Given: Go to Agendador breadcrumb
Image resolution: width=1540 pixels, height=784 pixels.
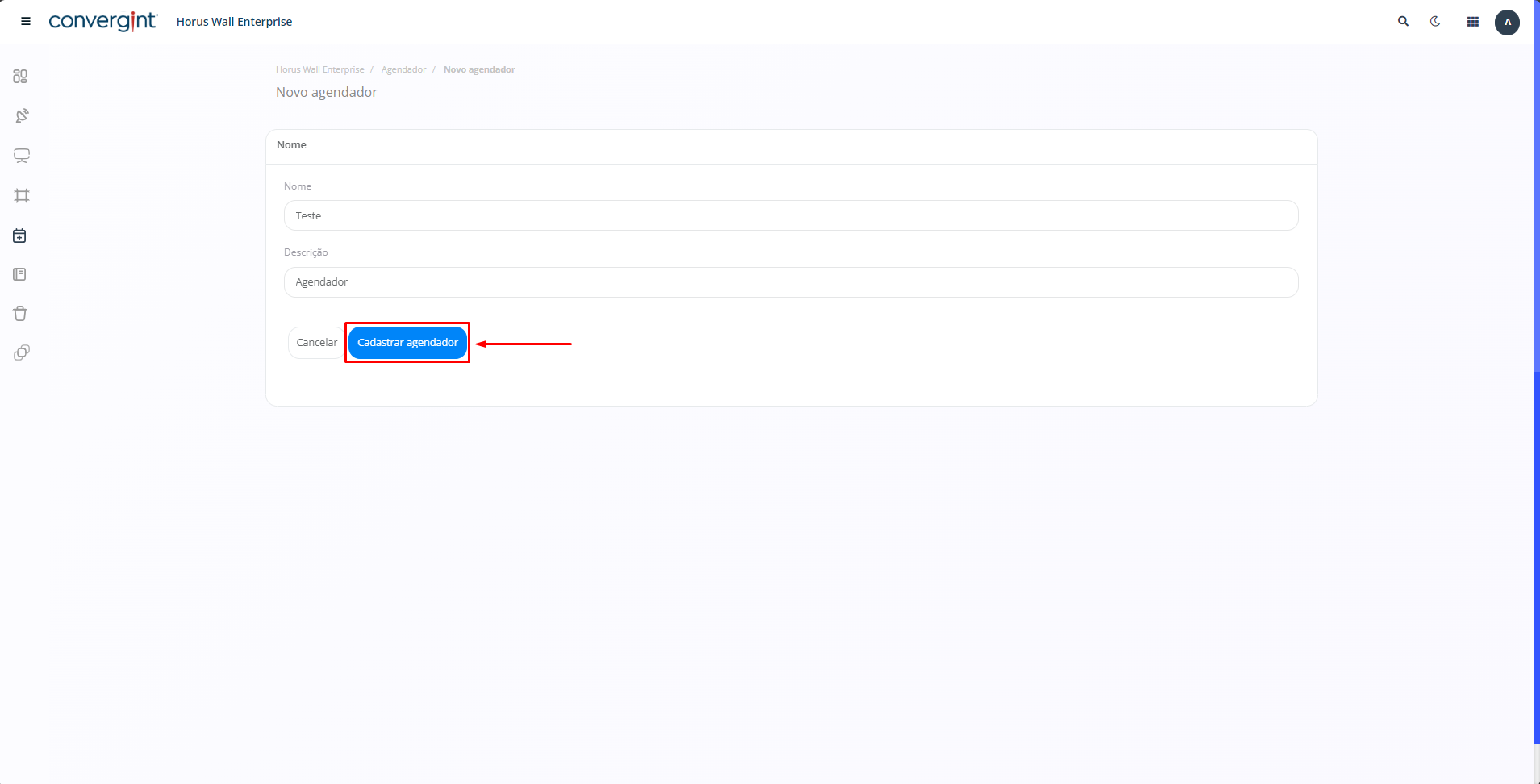Looking at the screenshot, I should pyautogui.click(x=403, y=69).
